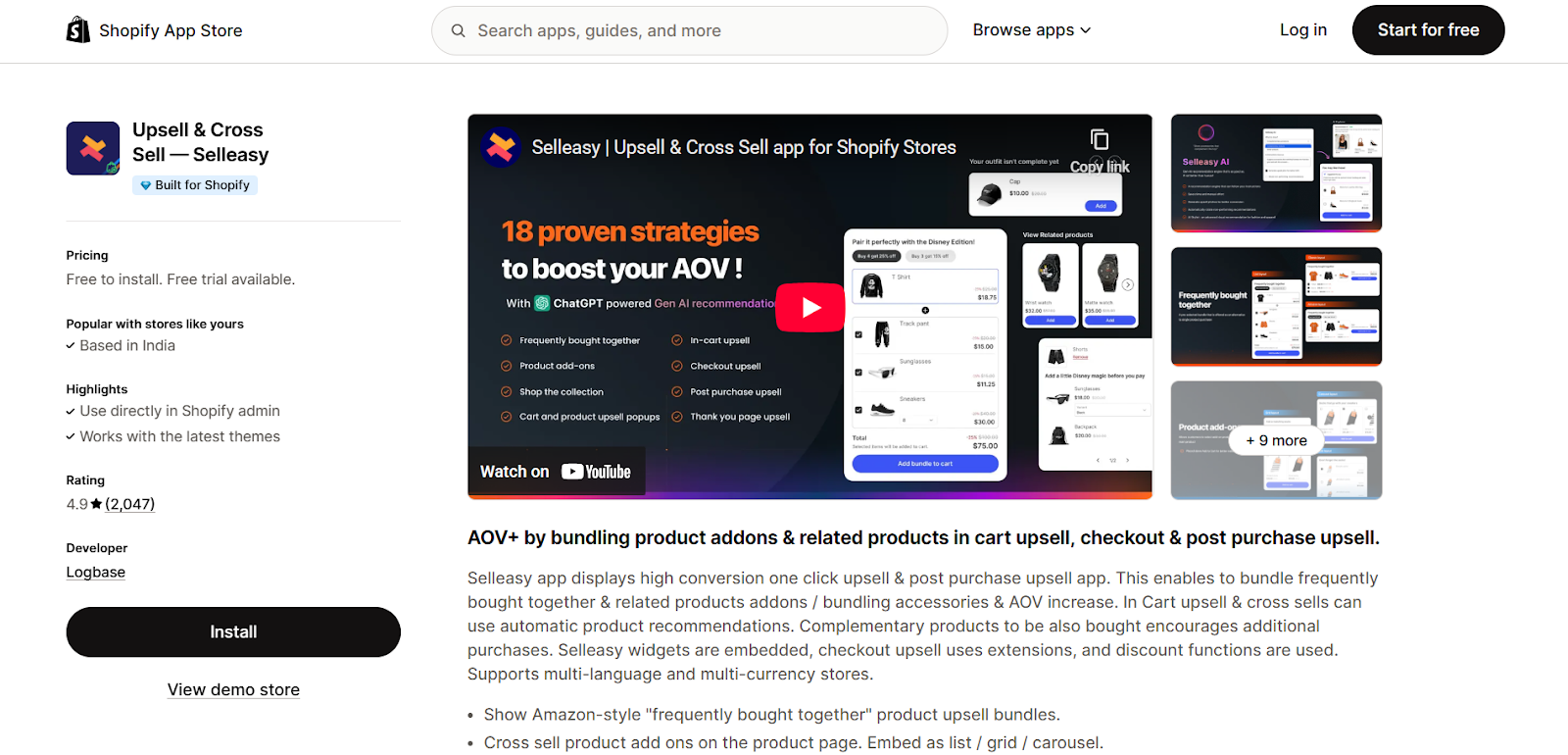The height and width of the screenshot is (755, 1568).
Task: Open the Log in link
Action: click(x=1303, y=30)
